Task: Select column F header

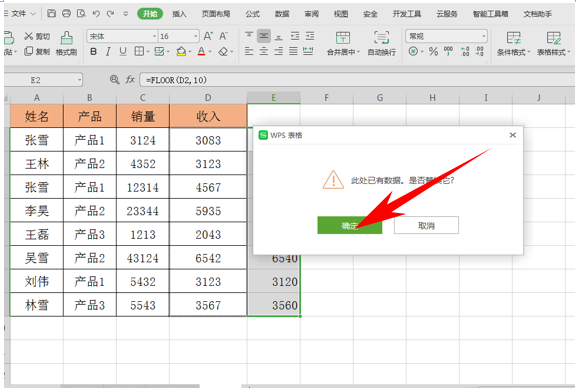Action: (327, 98)
